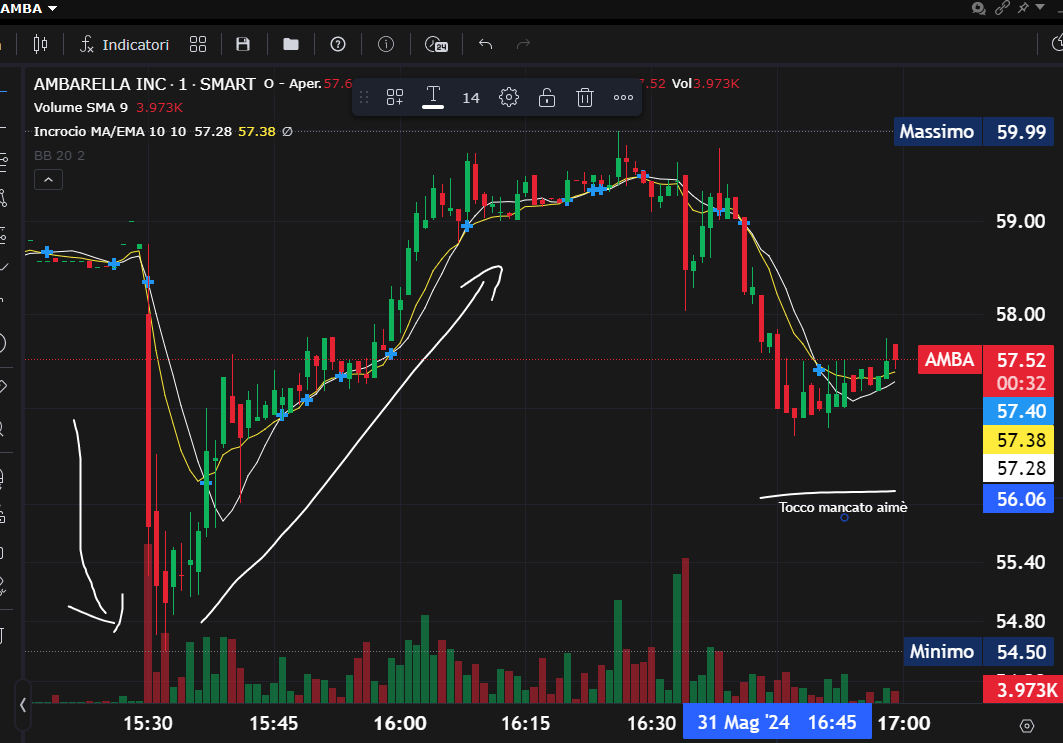This screenshot has width=1063, height=743.
Task: Click the Minimo 54.50 price label
Action: coord(978,651)
